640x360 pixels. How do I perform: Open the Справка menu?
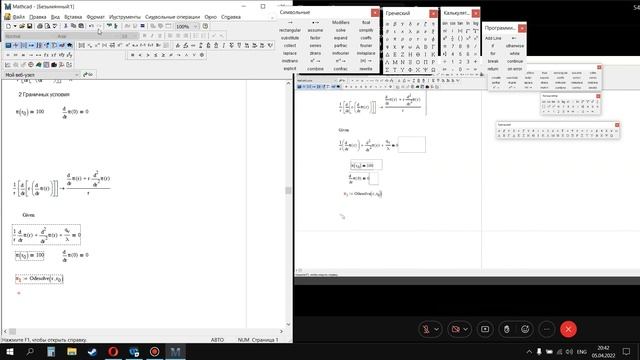point(231,17)
